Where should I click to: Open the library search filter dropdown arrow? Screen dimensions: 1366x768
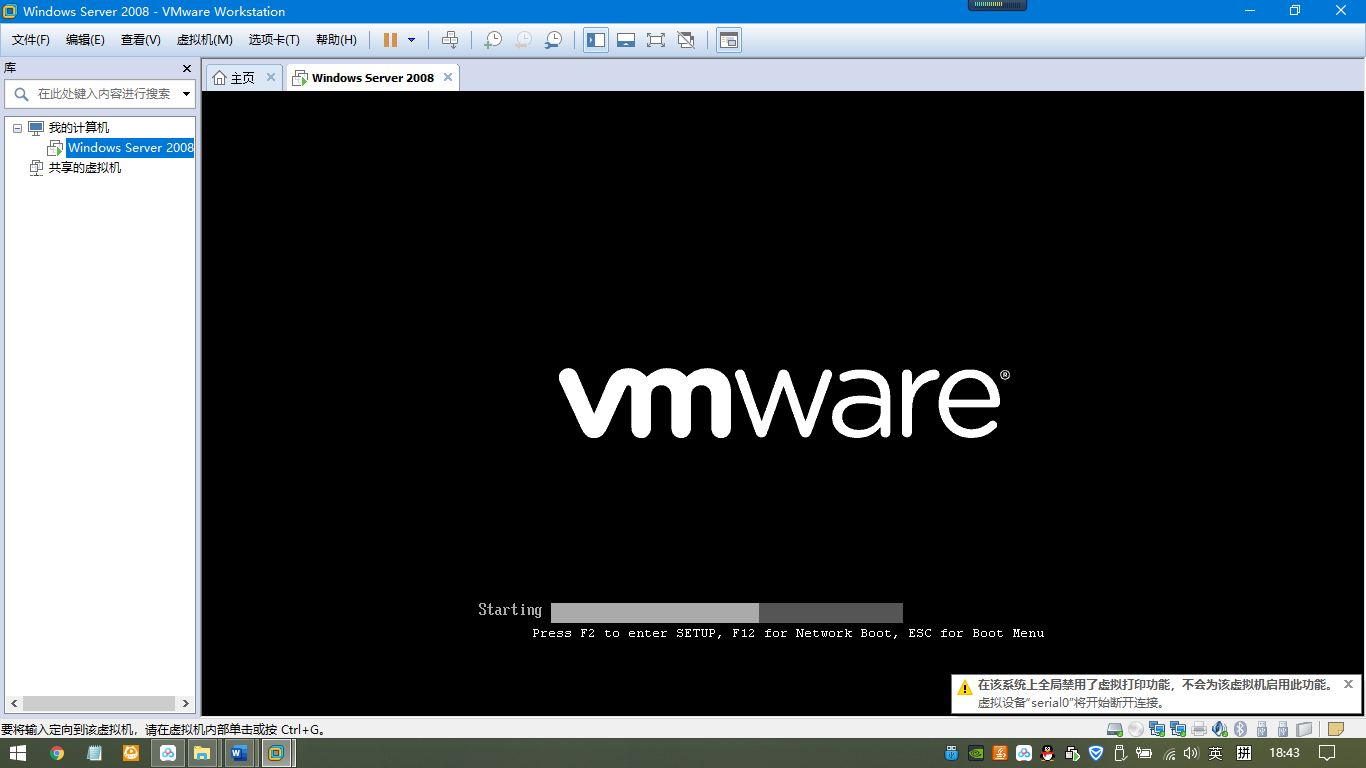(187, 94)
